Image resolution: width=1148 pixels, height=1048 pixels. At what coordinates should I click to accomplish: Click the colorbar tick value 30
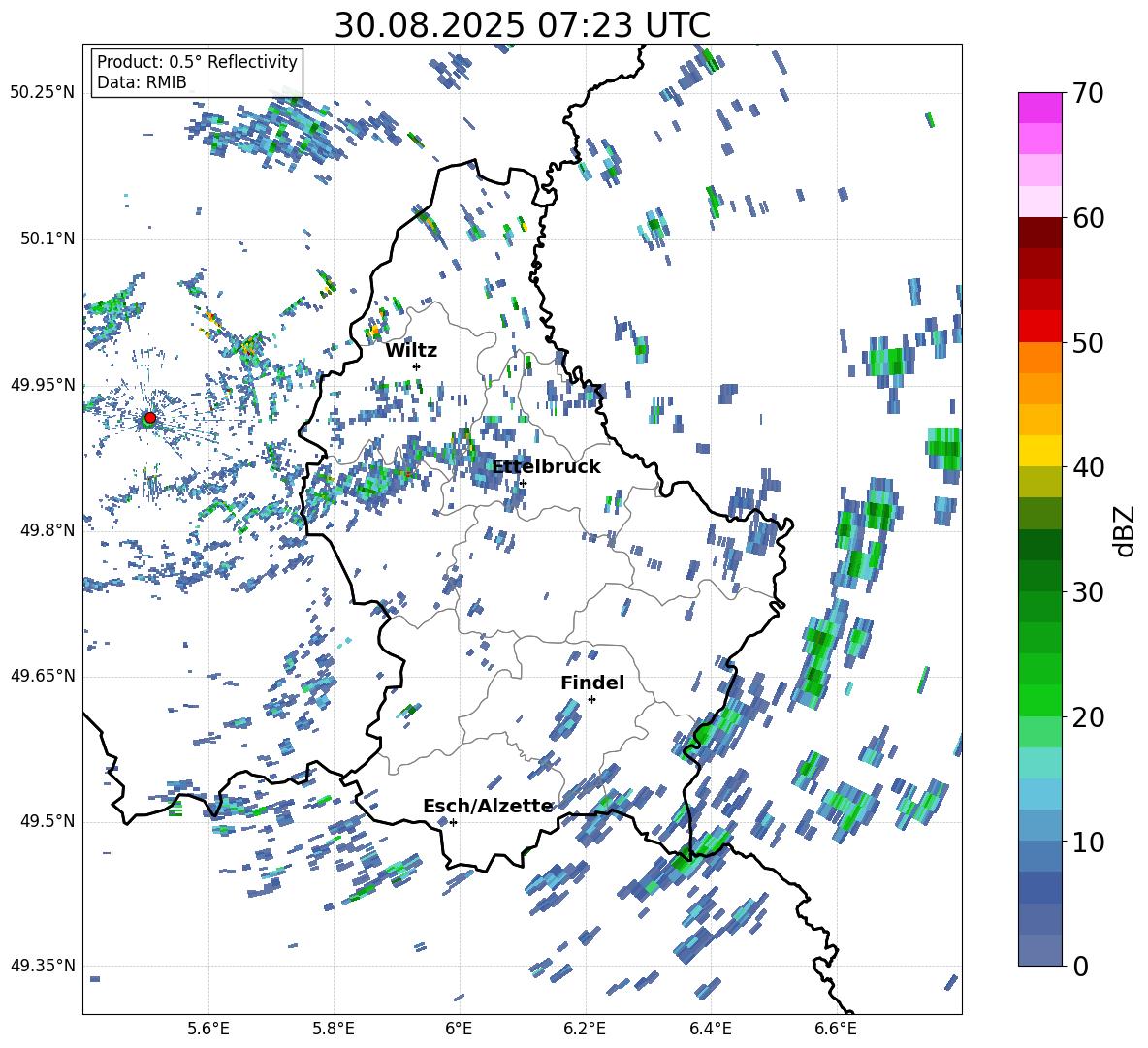click(1089, 592)
